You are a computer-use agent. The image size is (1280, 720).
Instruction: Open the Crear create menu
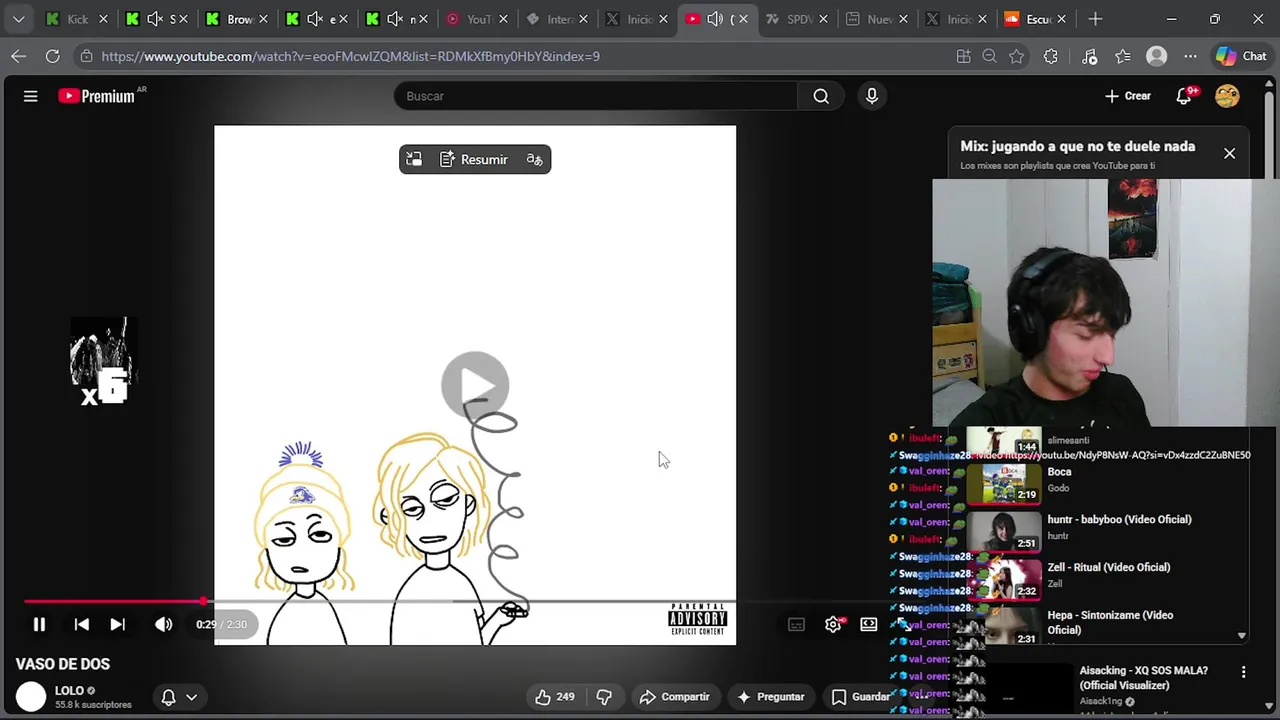[1128, 96]
